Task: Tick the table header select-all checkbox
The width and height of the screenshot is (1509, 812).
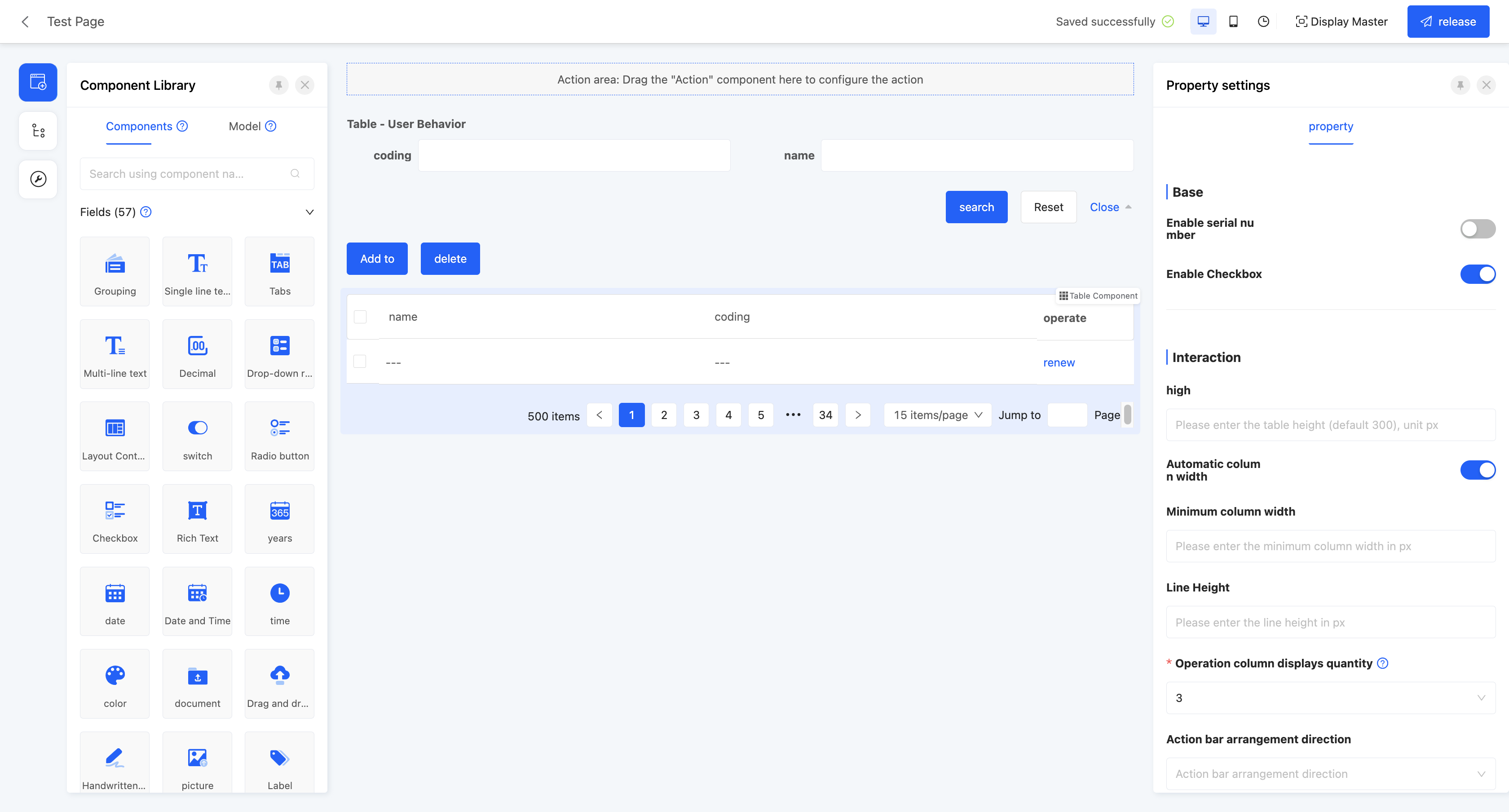Action: pos(360,317)
